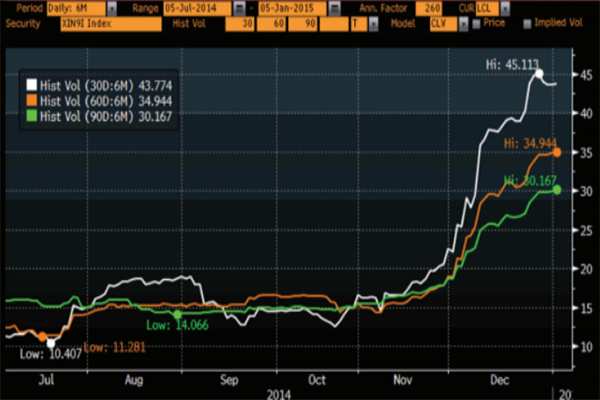
Task: Click the Hist Vol 30 day field
Action: (239, 20)
